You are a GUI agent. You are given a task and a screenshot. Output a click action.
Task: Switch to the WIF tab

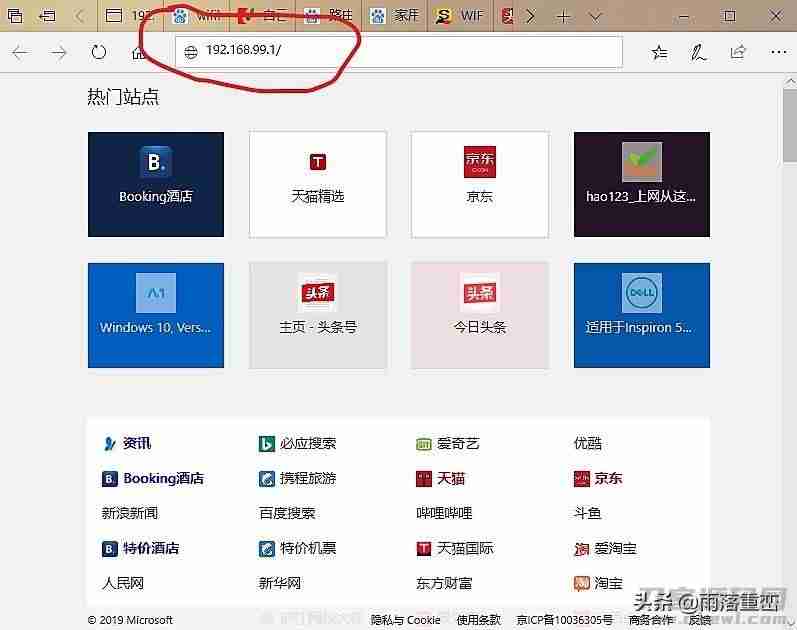pos(461,16)
